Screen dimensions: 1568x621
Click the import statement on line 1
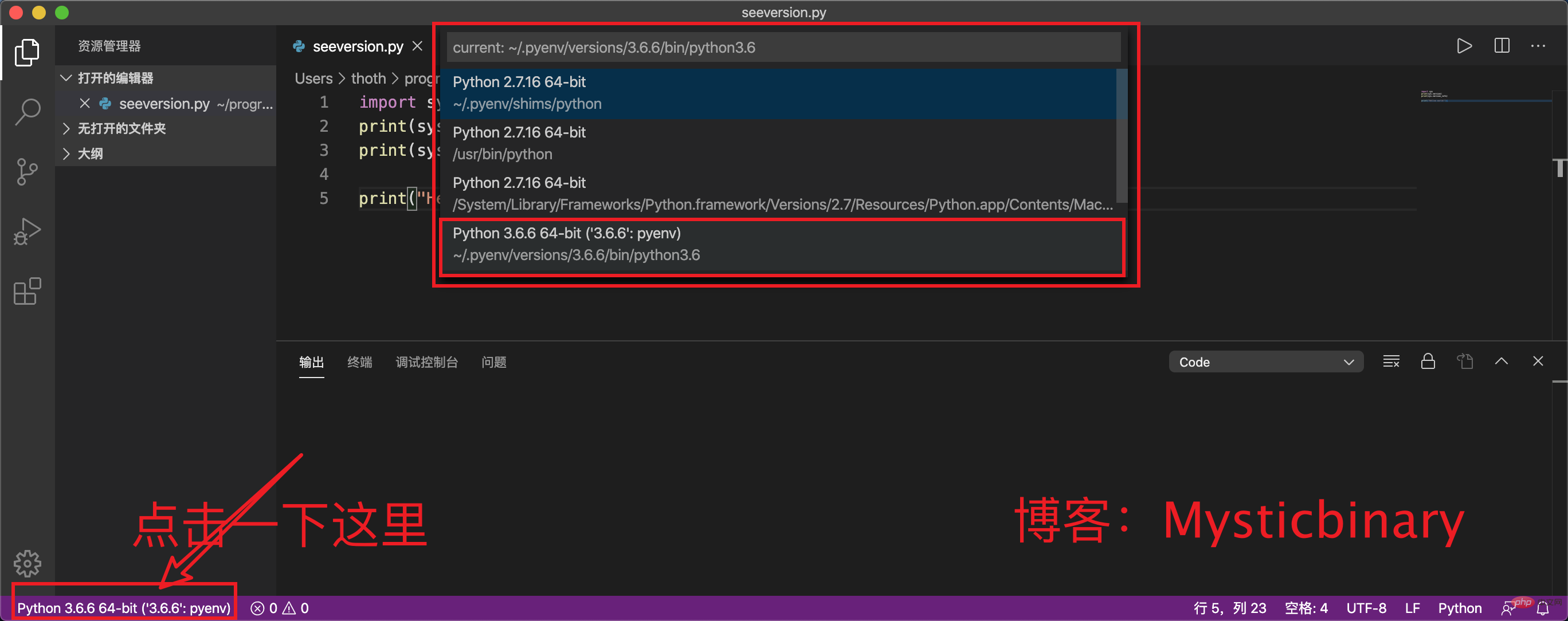(387, 102)
